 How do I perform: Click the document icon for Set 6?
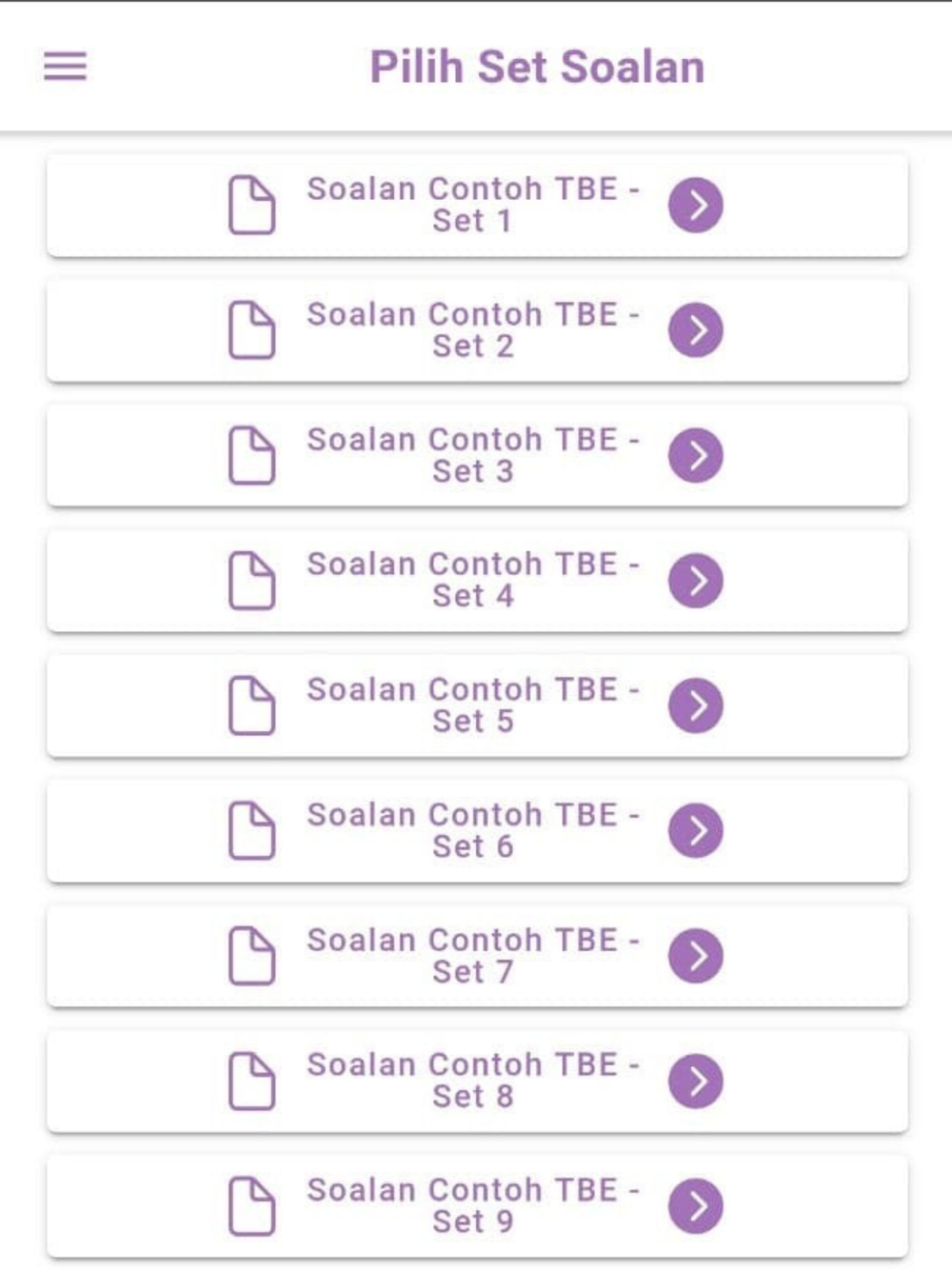coord(252,831)
